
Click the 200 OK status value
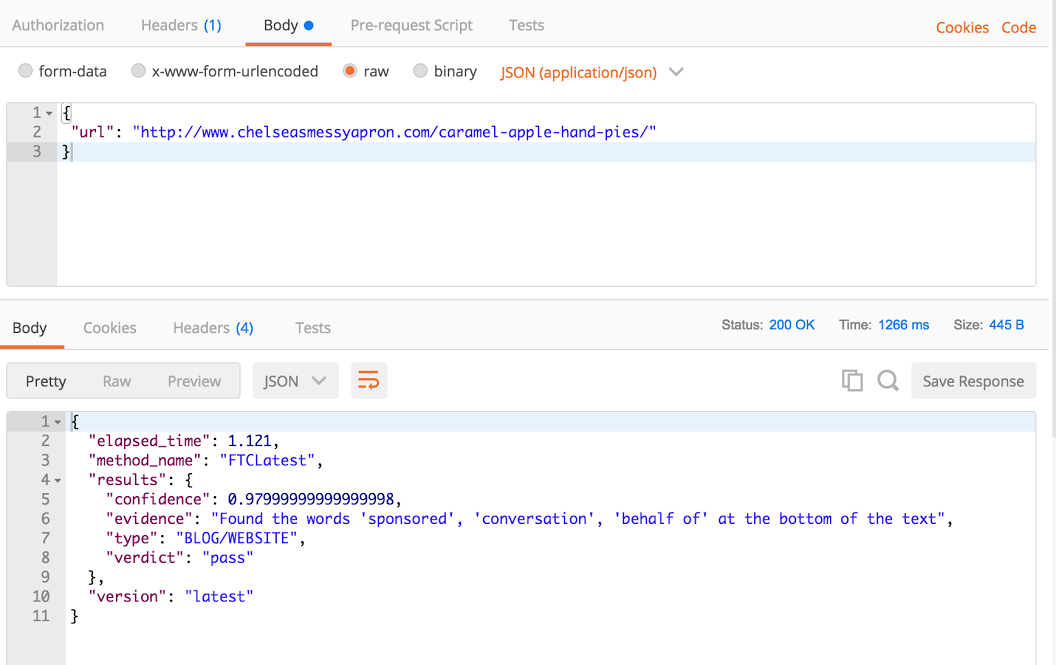tap(792, 325)
